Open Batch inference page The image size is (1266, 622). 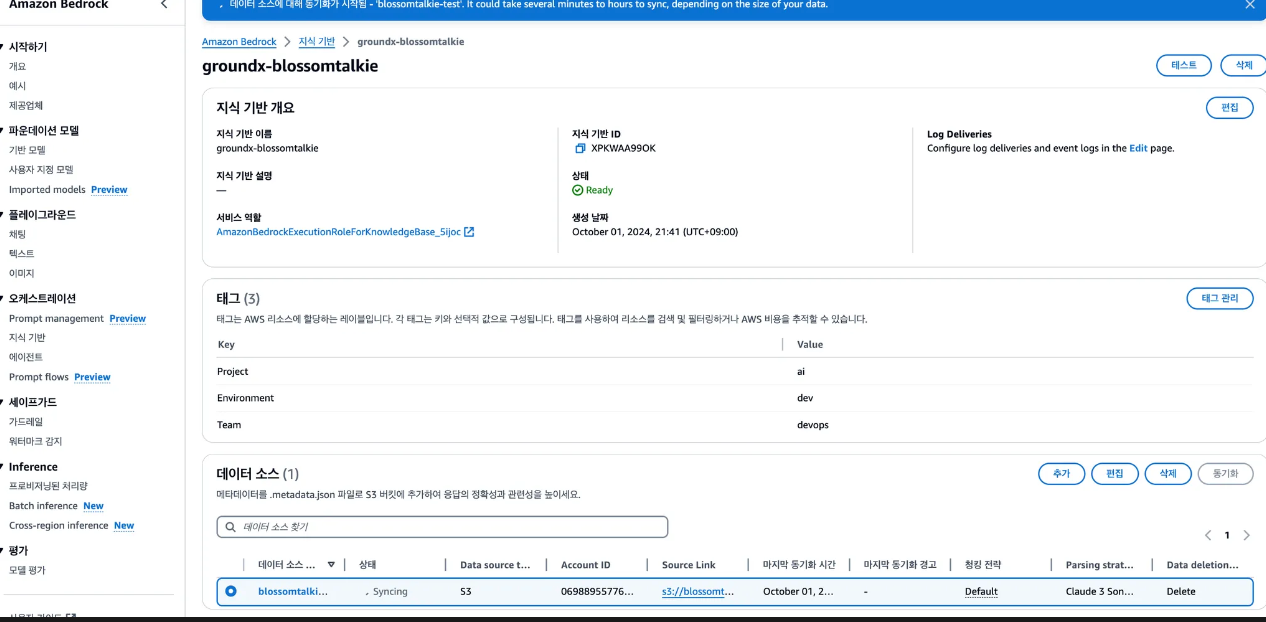(x=43, y=506)
